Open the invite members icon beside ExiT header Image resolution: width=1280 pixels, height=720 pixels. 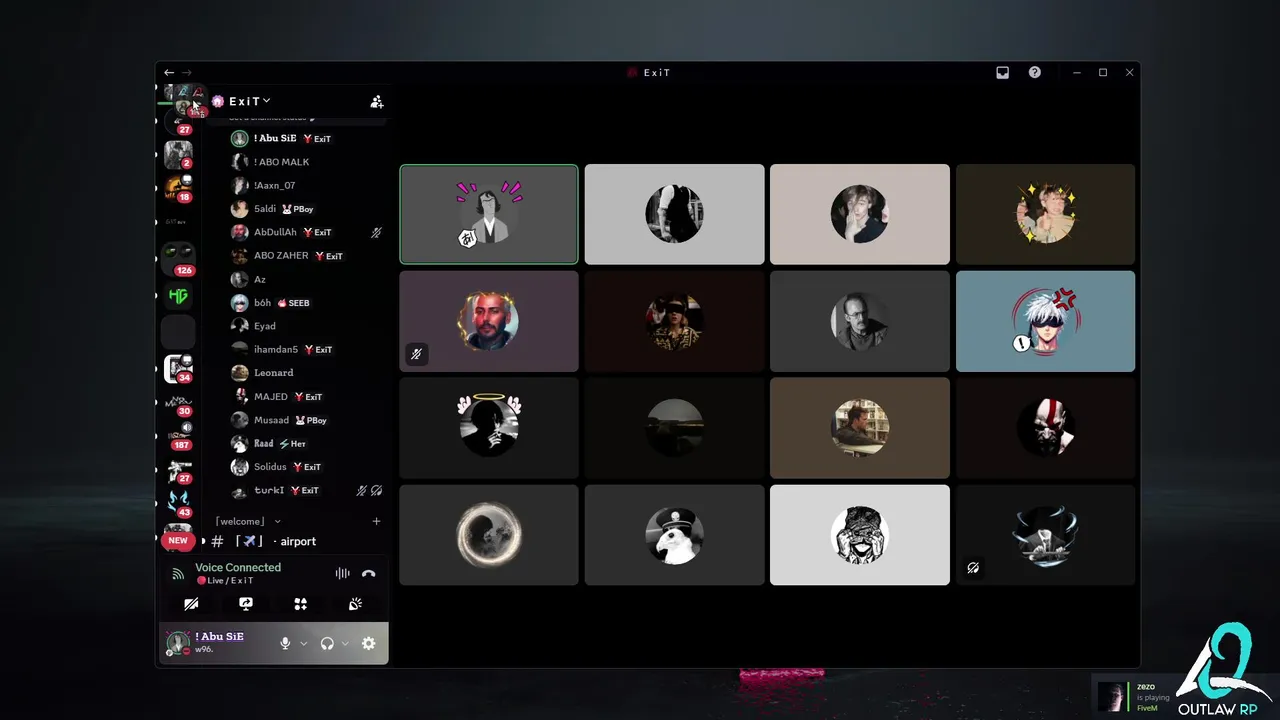377,101
